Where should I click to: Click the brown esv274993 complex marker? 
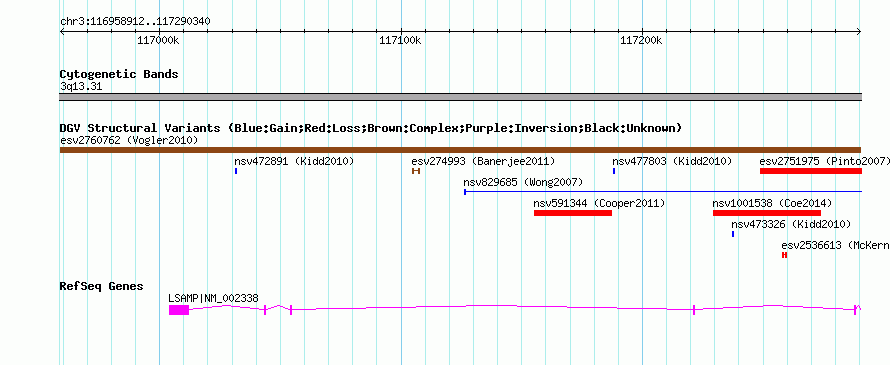(416, 171)
